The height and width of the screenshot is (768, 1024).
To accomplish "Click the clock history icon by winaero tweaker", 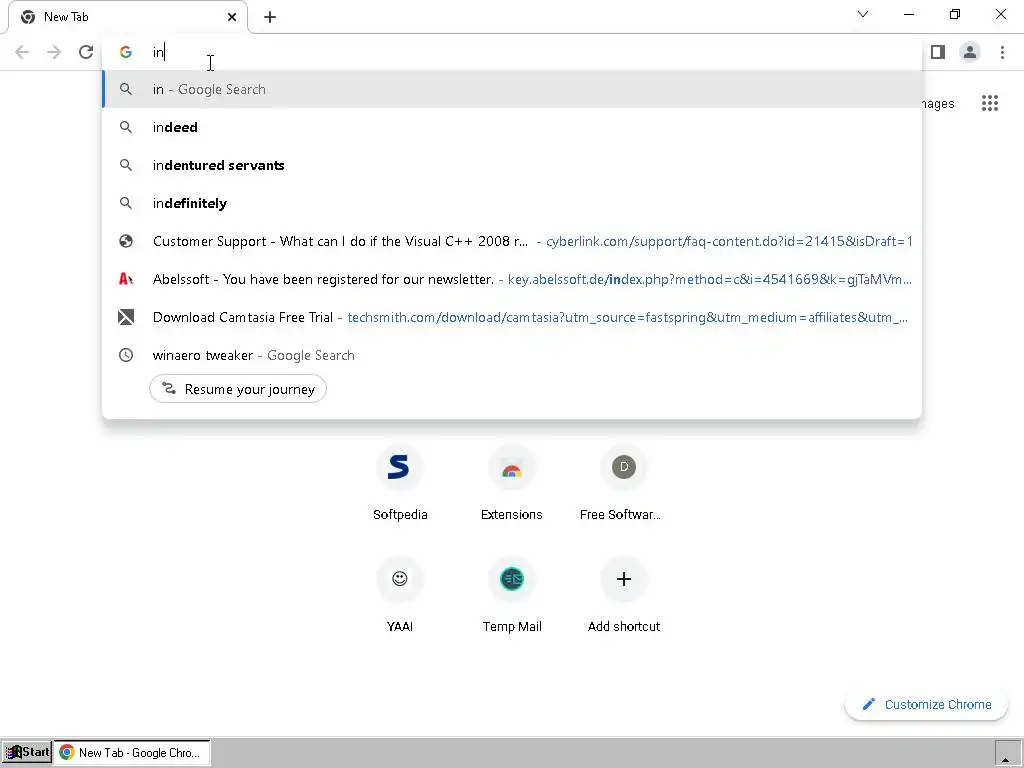I will (x=126, y=355).
